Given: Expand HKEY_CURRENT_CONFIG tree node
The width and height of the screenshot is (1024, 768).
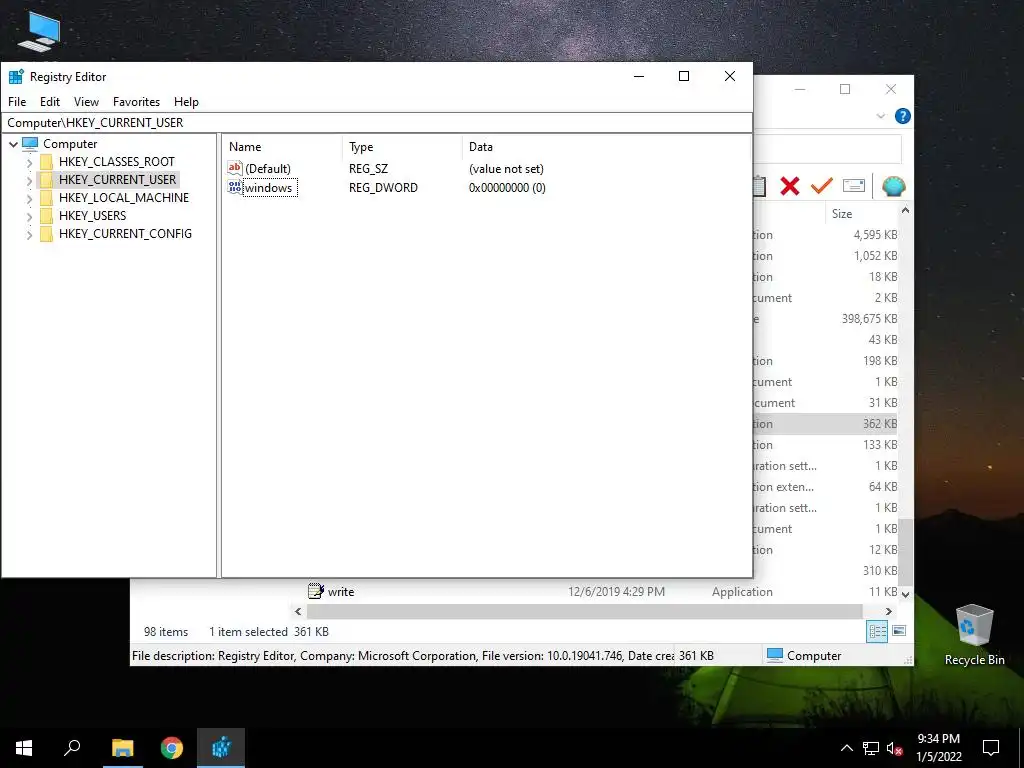Looking at the screenshot, I should (x=29, y=234).
